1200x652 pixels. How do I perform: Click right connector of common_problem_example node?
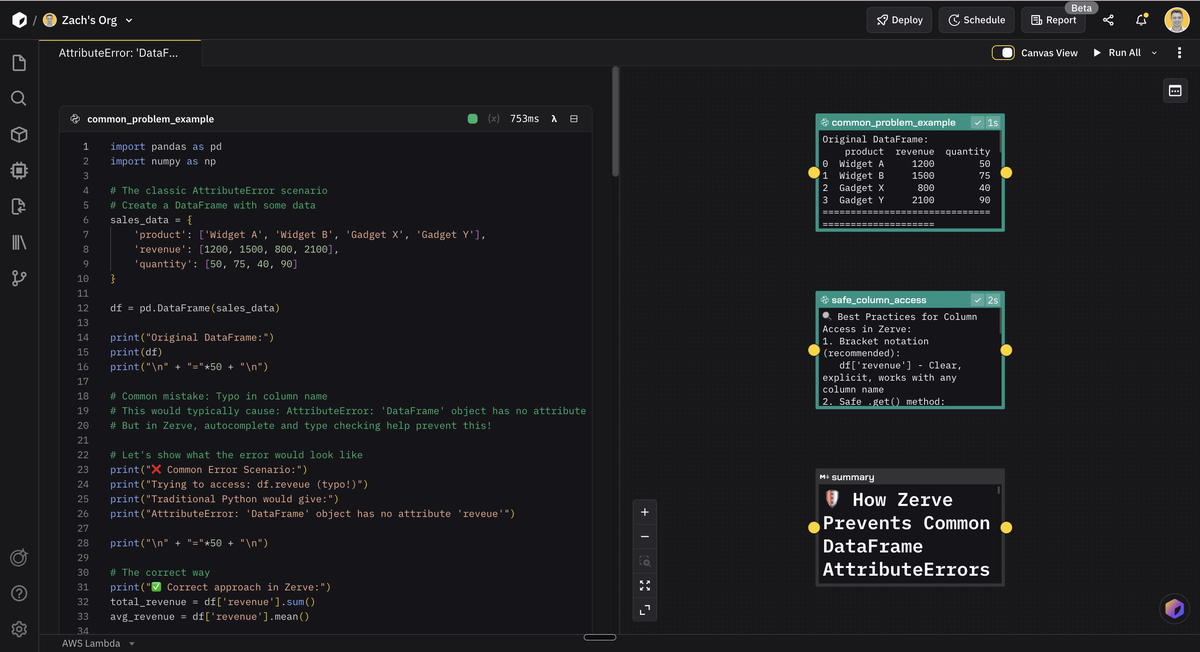[1006, 173]
